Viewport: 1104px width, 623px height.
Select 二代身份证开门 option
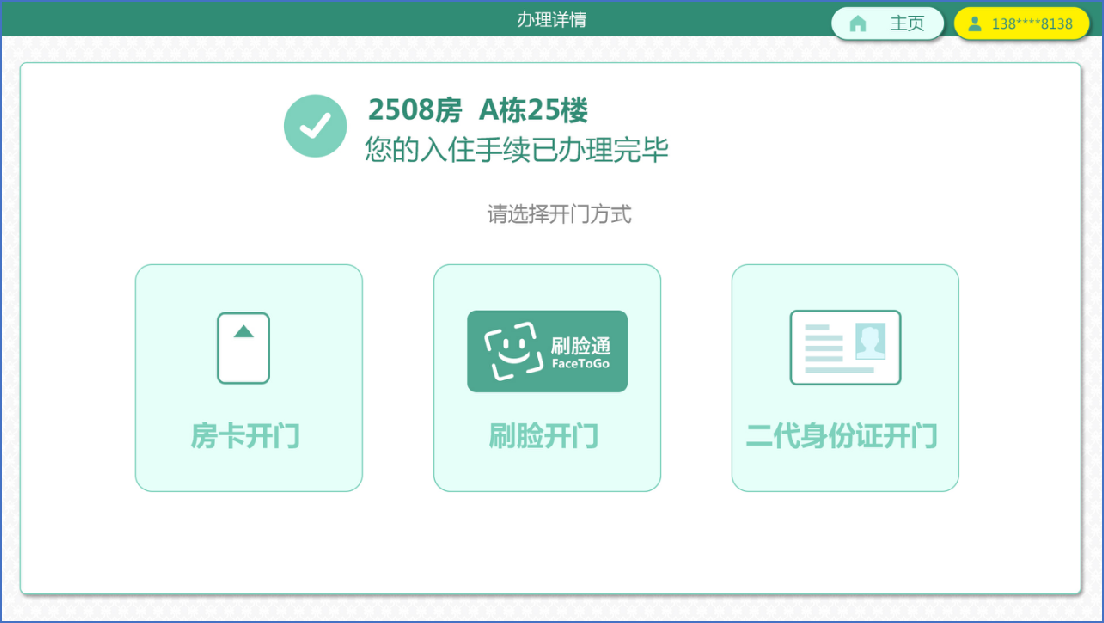tap(845, 378)
